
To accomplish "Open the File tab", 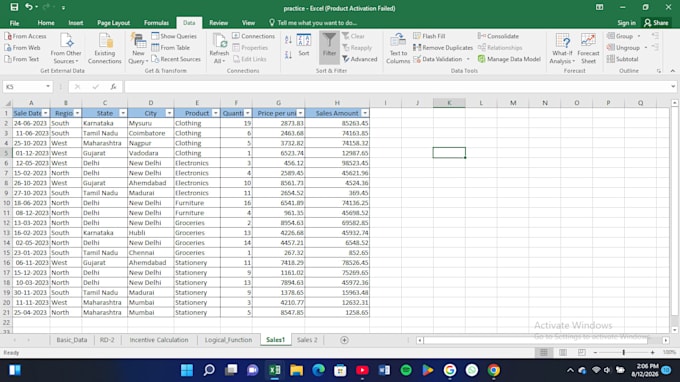I will click(x=14, y=23).
